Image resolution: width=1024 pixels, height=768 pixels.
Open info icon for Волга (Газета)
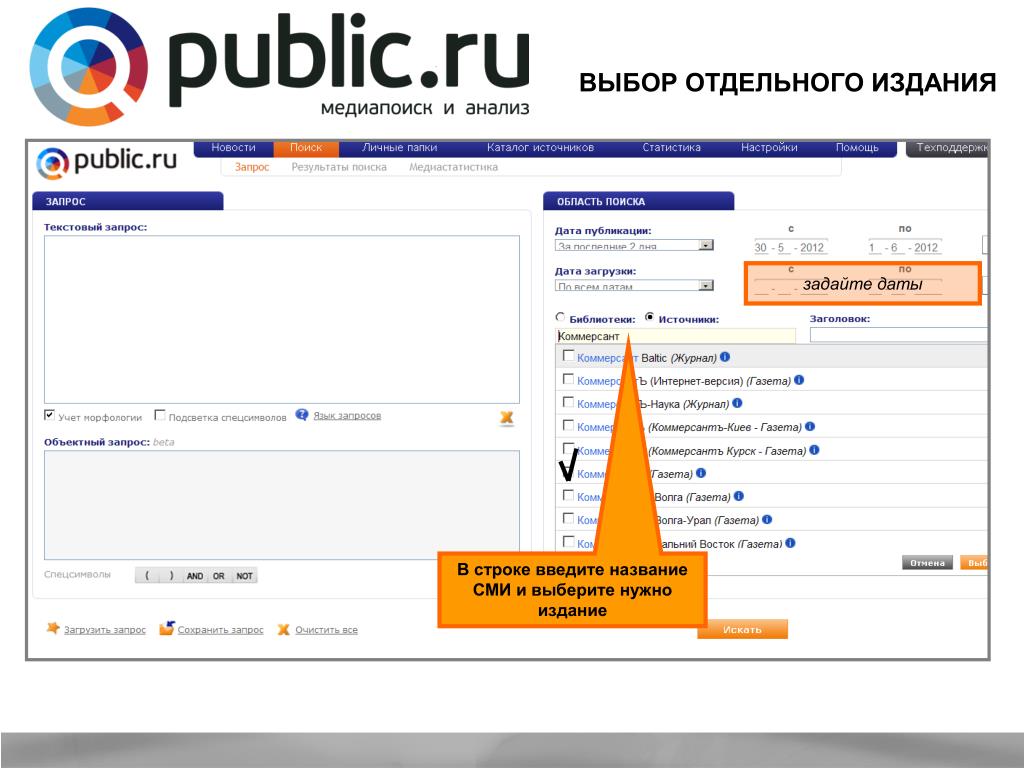[739, 496]
